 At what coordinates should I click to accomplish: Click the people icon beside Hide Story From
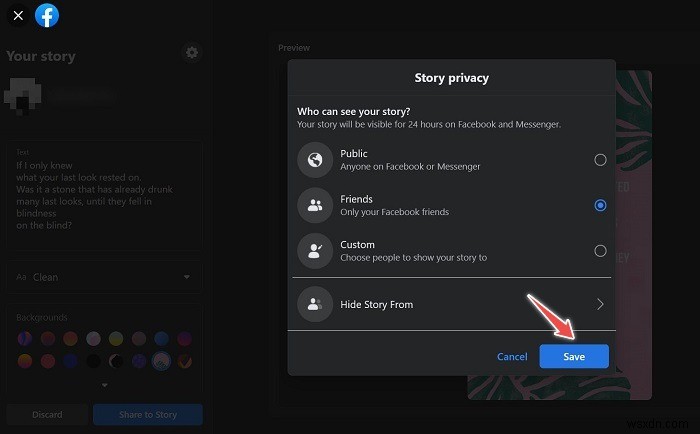pos(315,305)
